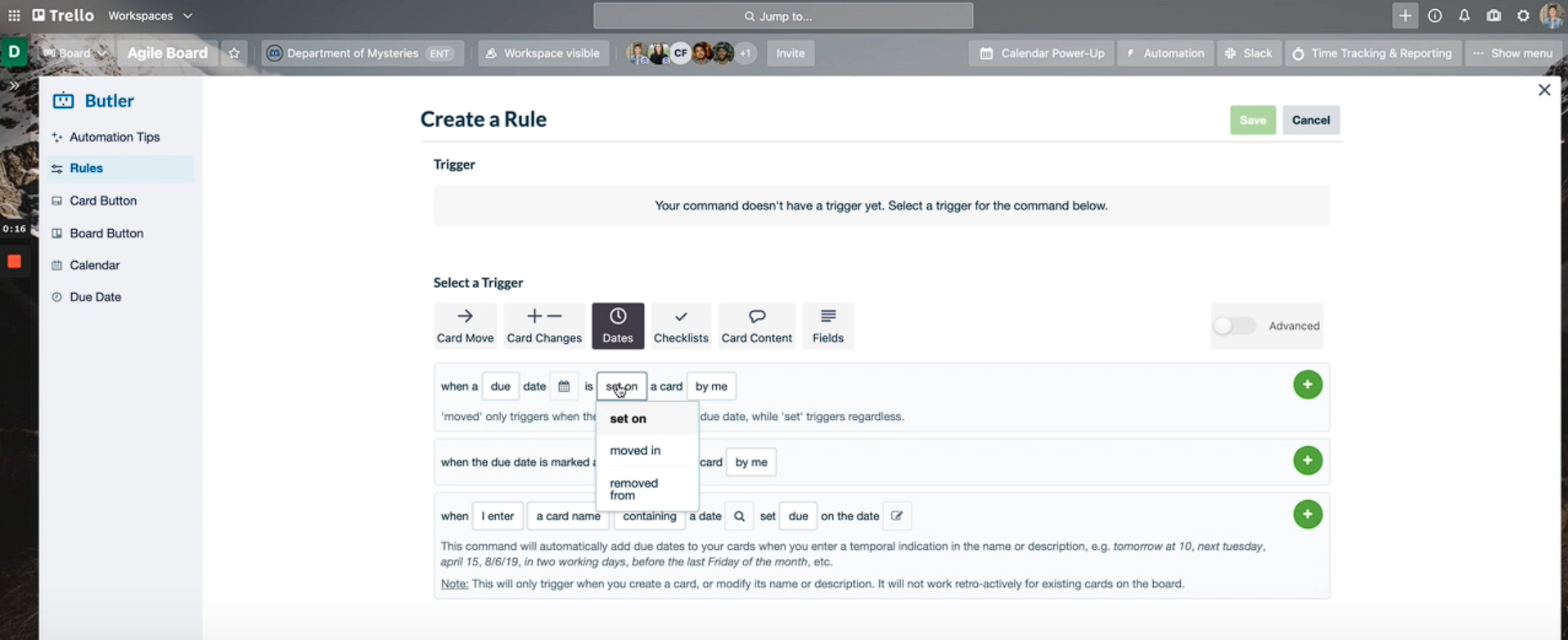Click the red stop recording button

click(14, 262)
